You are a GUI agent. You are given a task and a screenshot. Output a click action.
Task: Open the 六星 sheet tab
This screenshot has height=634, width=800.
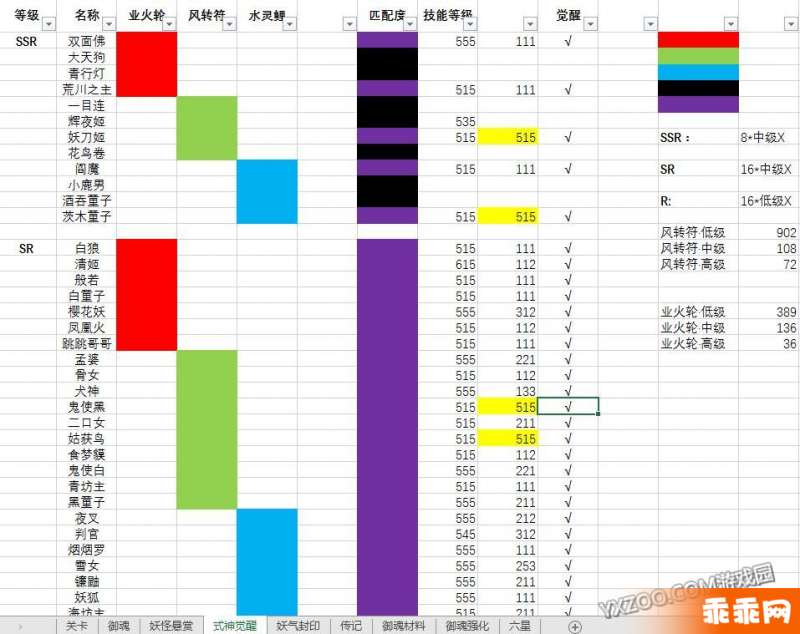[519, 626]
